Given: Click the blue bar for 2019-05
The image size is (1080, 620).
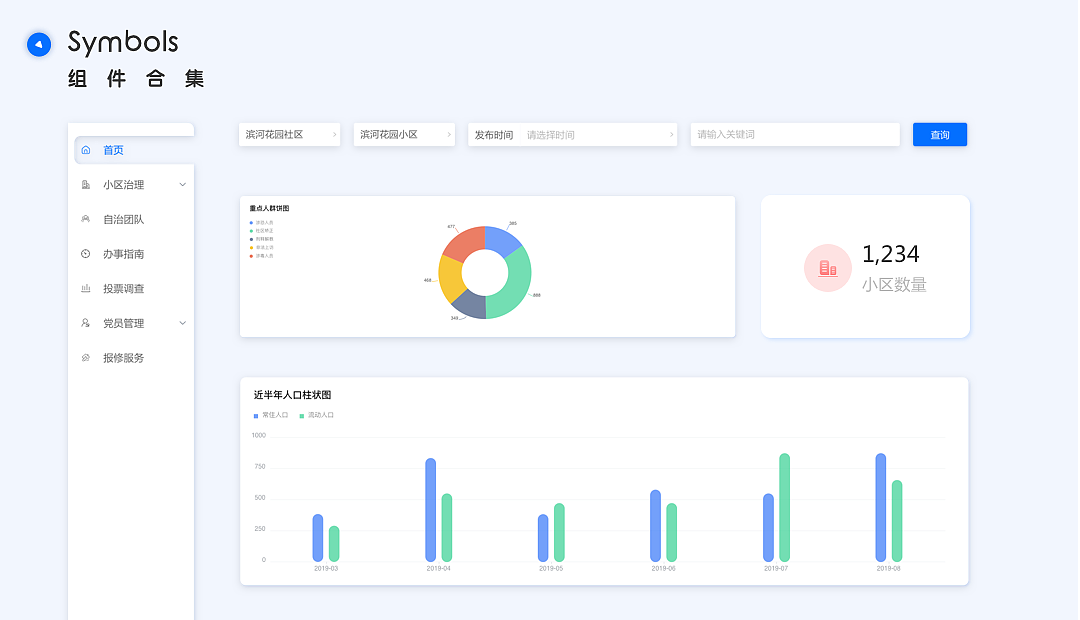Looking at the screenshot, I should coord(543,538).
